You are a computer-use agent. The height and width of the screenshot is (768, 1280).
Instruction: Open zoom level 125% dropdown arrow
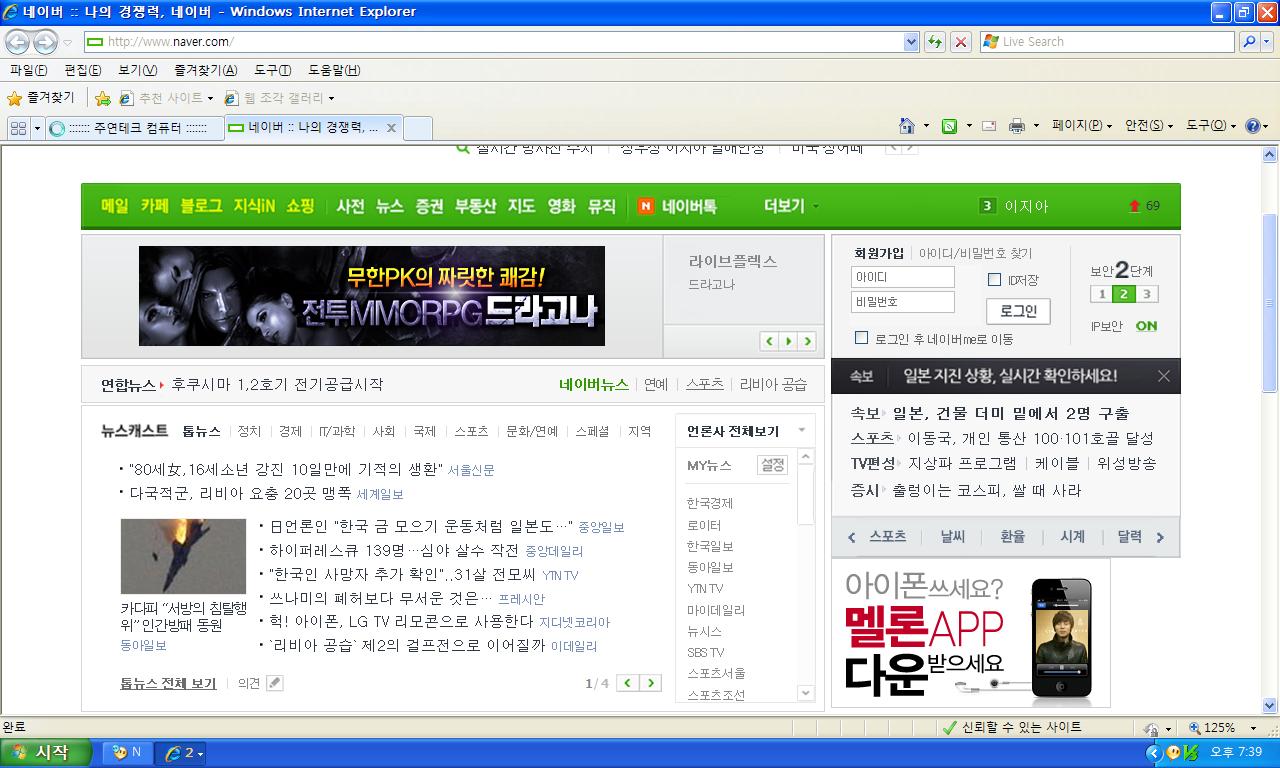pyautogui.click(x=1254, y=728)
